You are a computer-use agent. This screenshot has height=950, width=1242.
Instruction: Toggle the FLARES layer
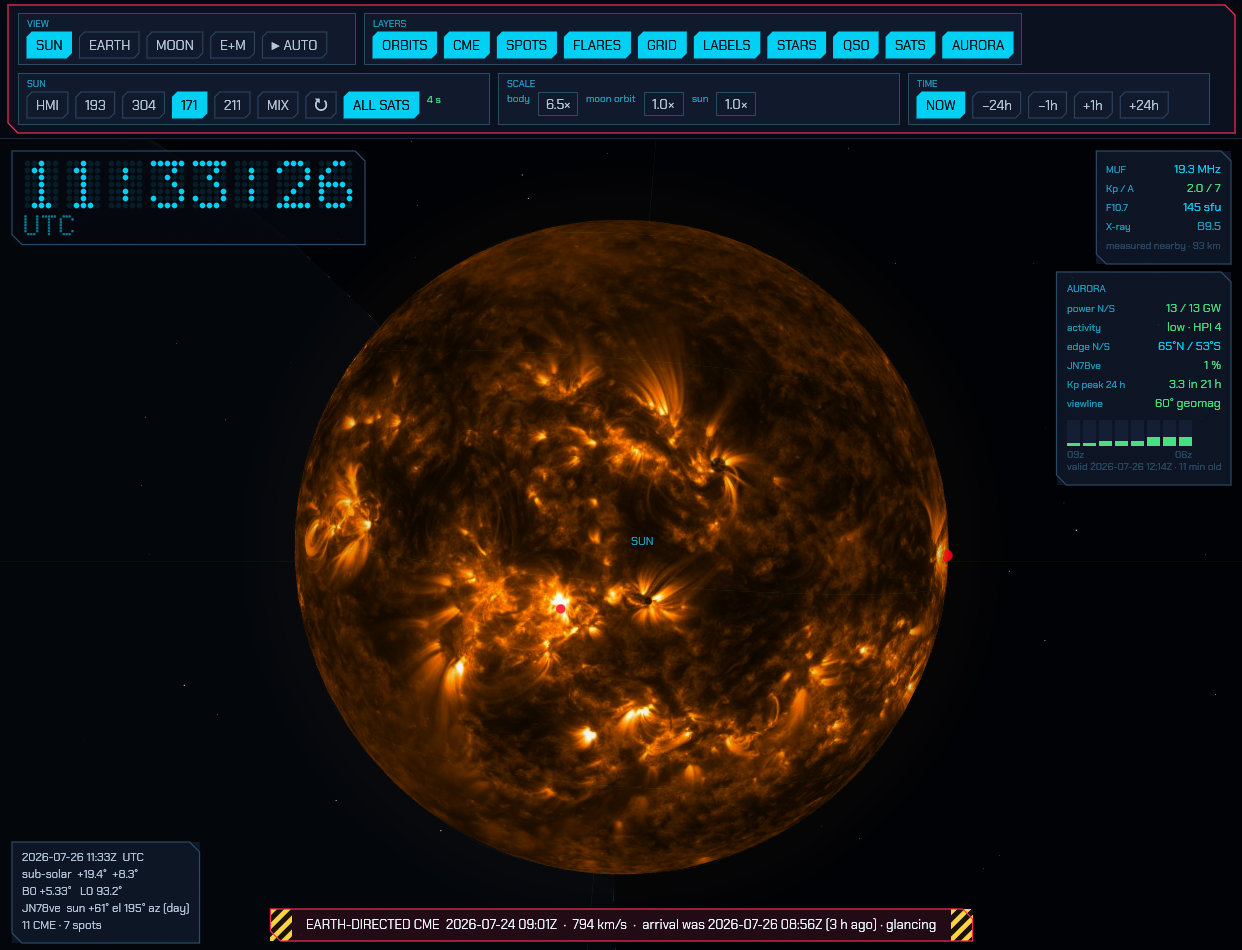[597, 45]
